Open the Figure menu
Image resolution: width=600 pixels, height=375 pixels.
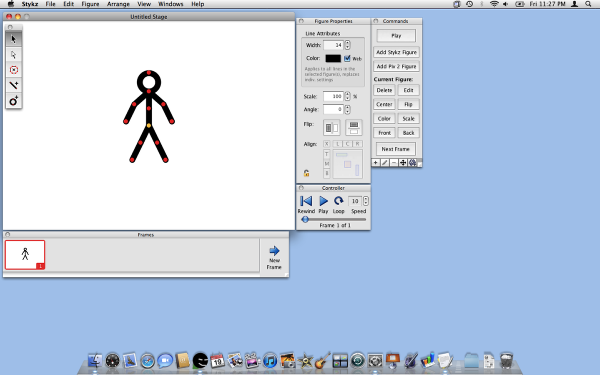pyautogui.click(x=90, y=4)
